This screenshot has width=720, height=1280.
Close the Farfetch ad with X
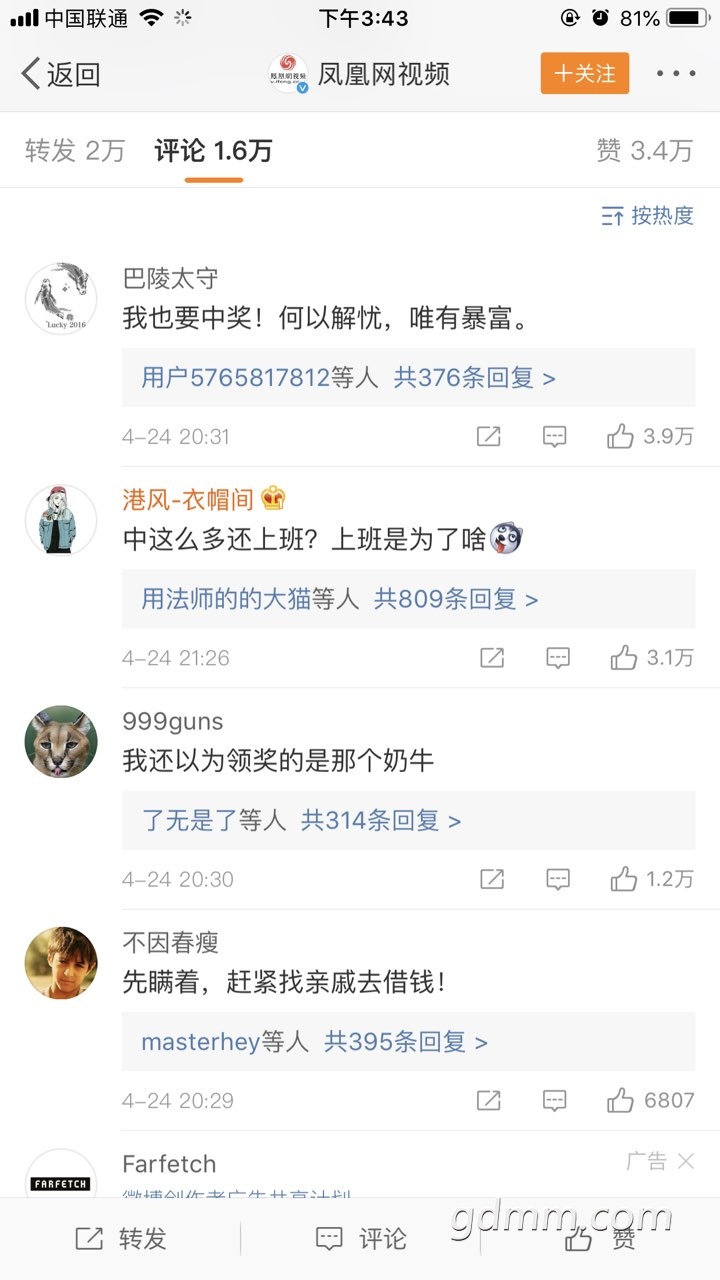tap(686, 1161)
